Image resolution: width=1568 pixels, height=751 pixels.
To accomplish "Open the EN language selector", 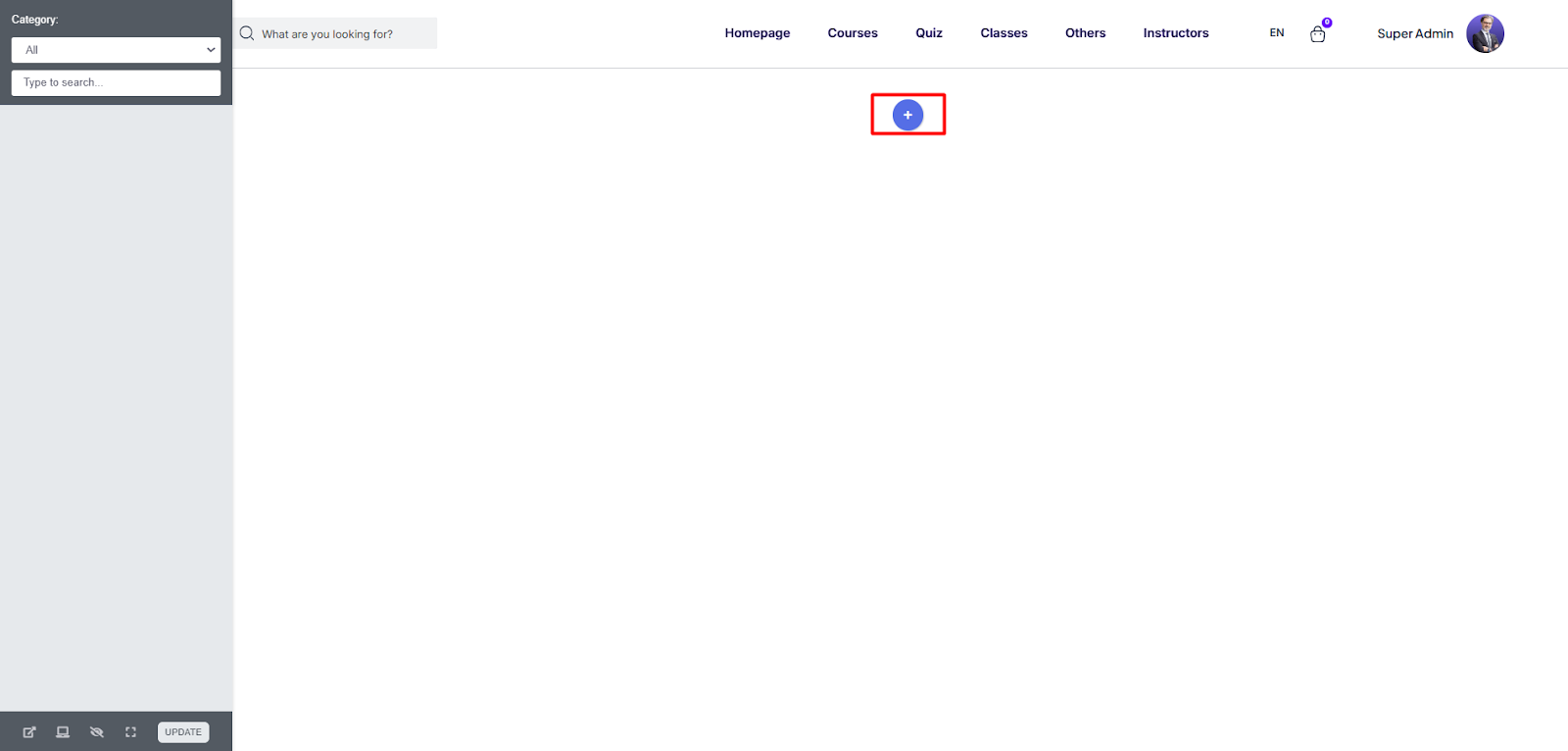I will [1277, 33].
